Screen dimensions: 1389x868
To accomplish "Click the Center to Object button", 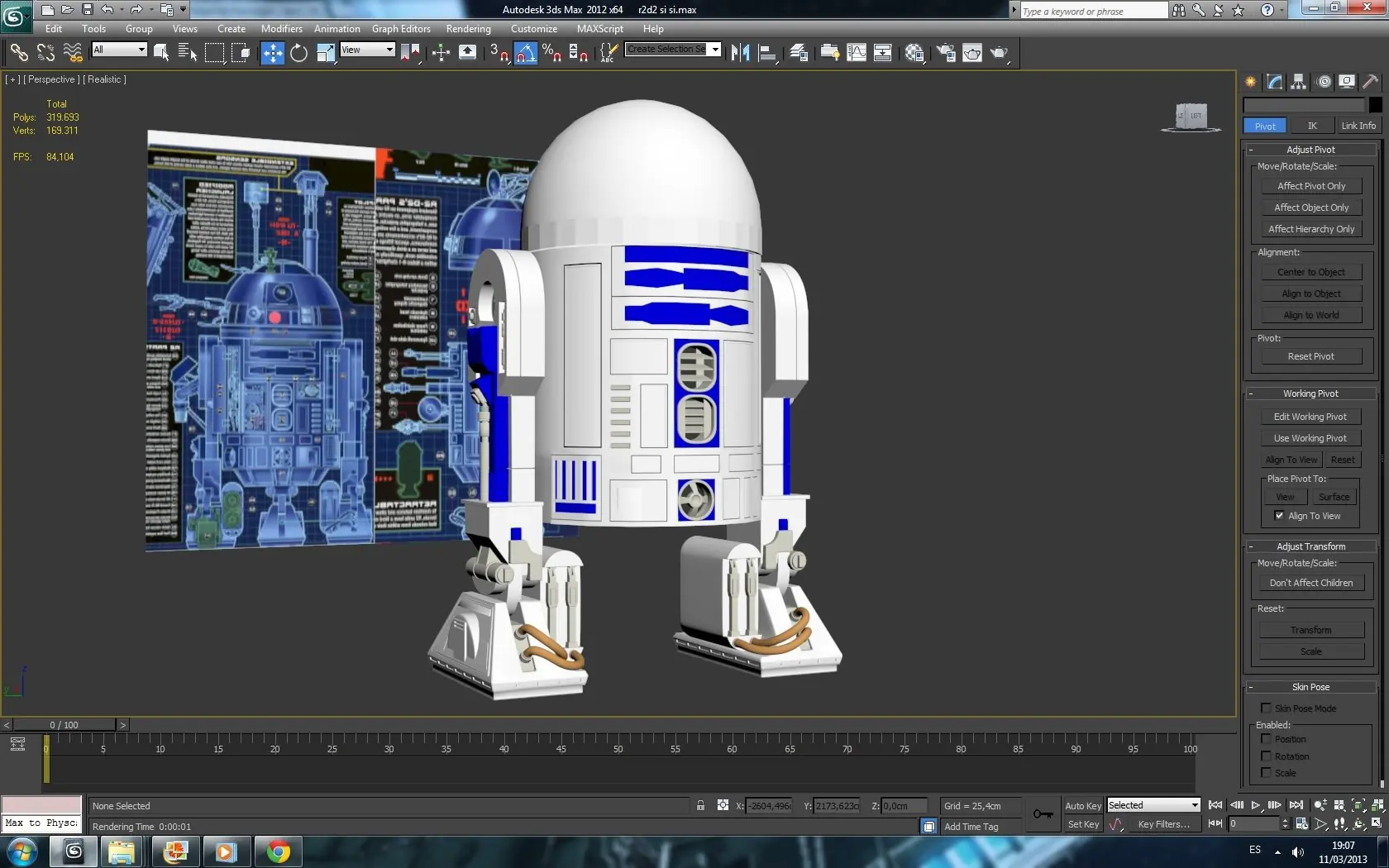I will pos(1311,272).
